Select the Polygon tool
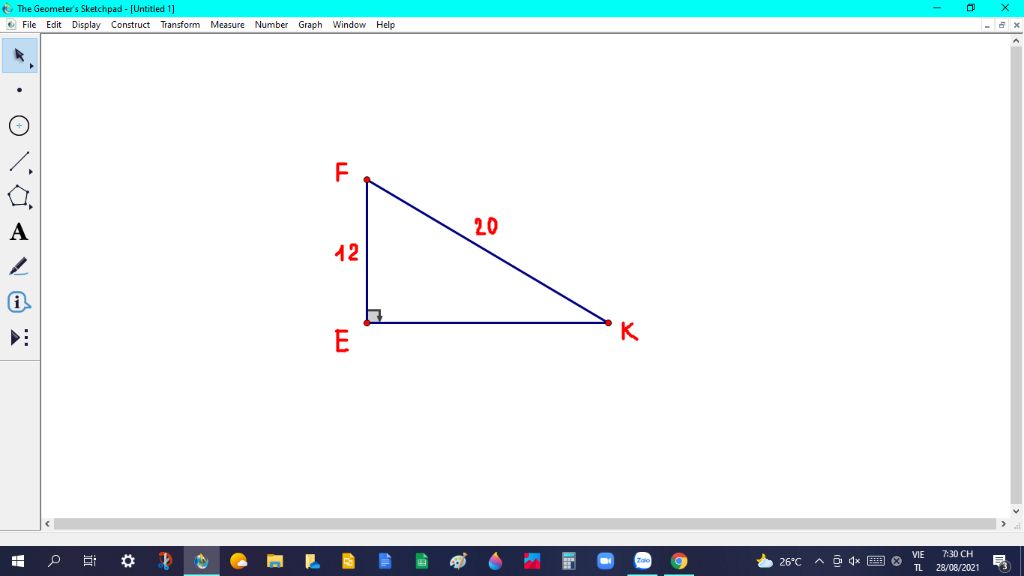Screen dimensions: 1024x576 (x=20, y=197)
